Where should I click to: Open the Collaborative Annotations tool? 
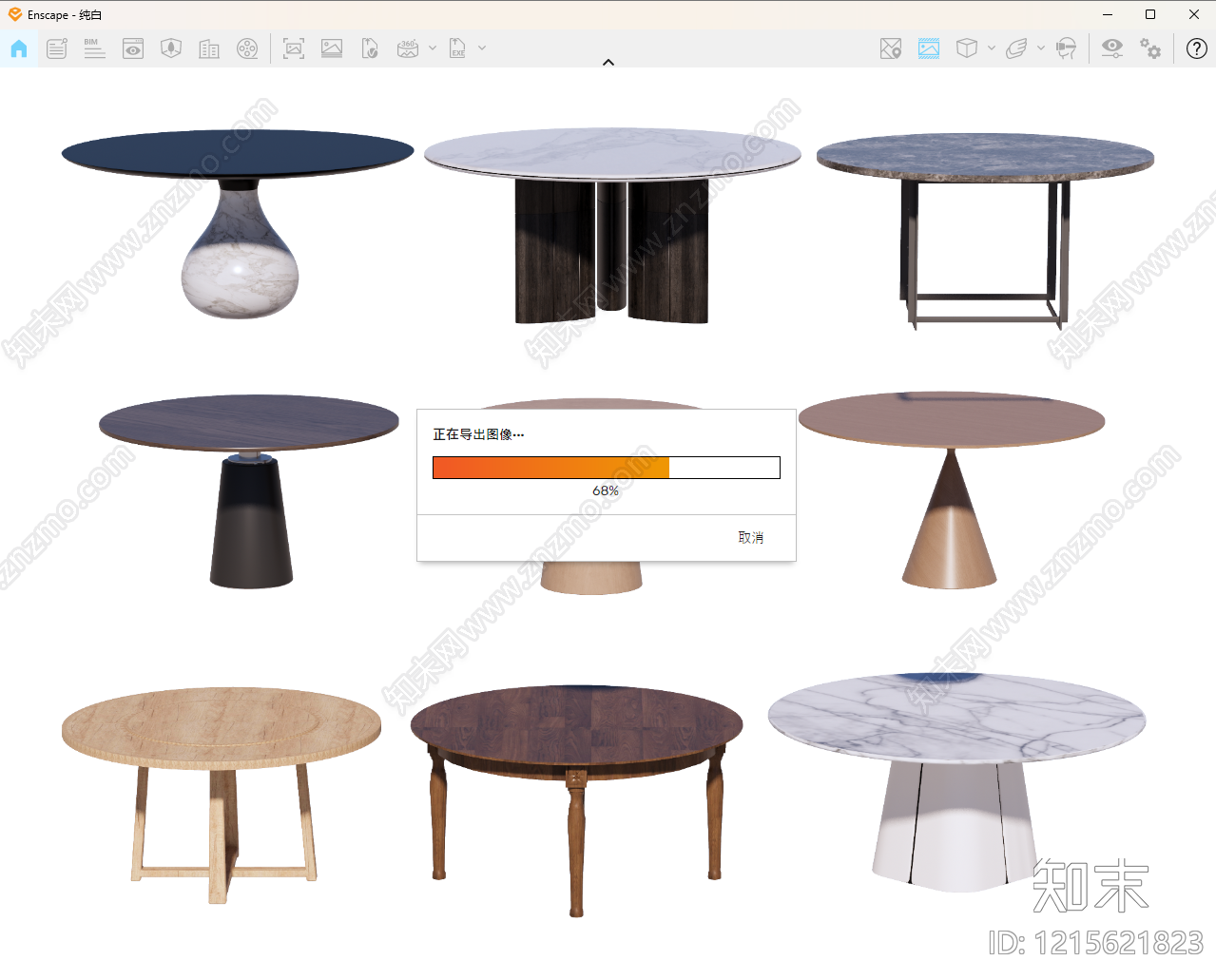57,48
